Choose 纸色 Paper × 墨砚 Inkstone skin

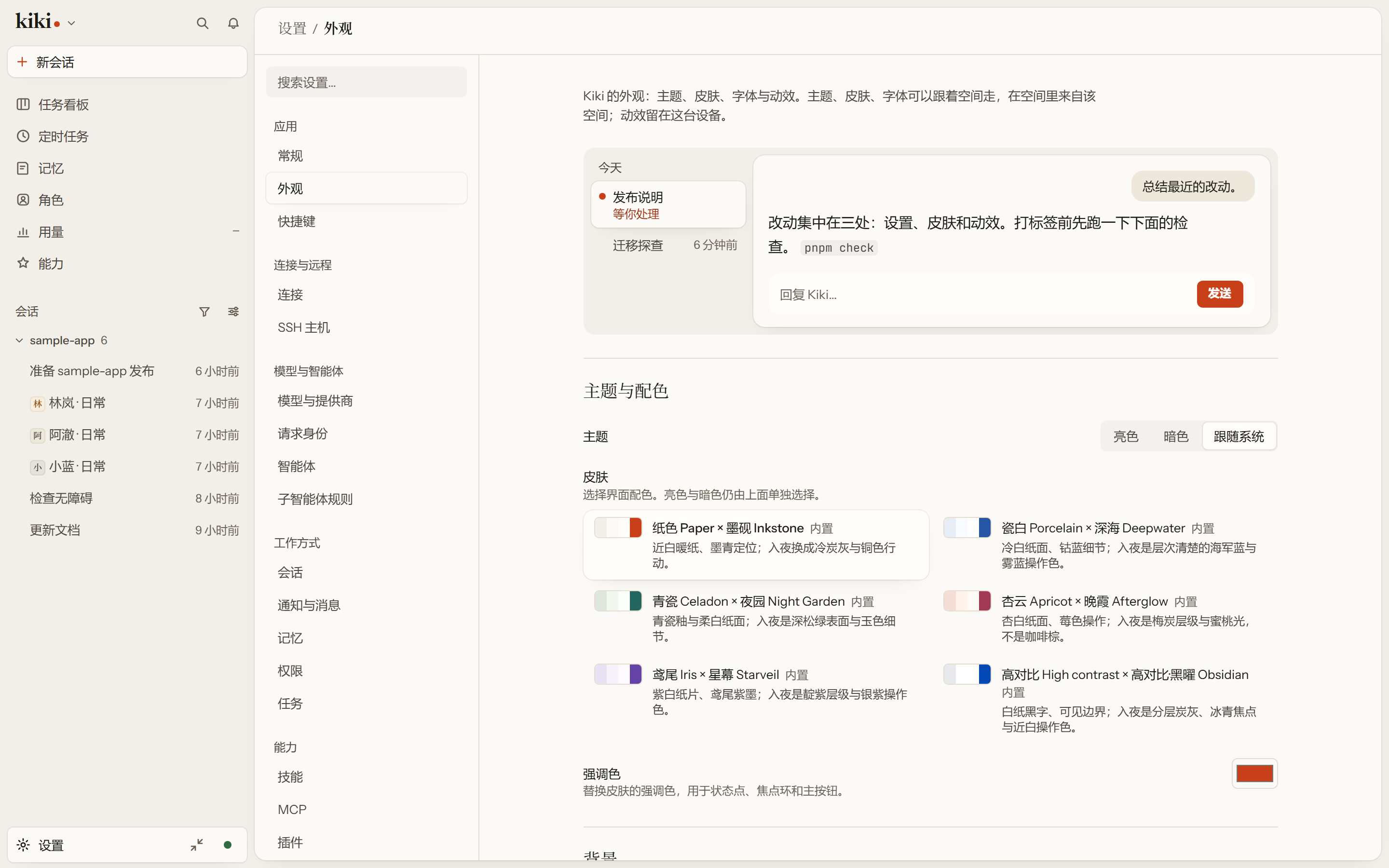[x=756, y=545]
